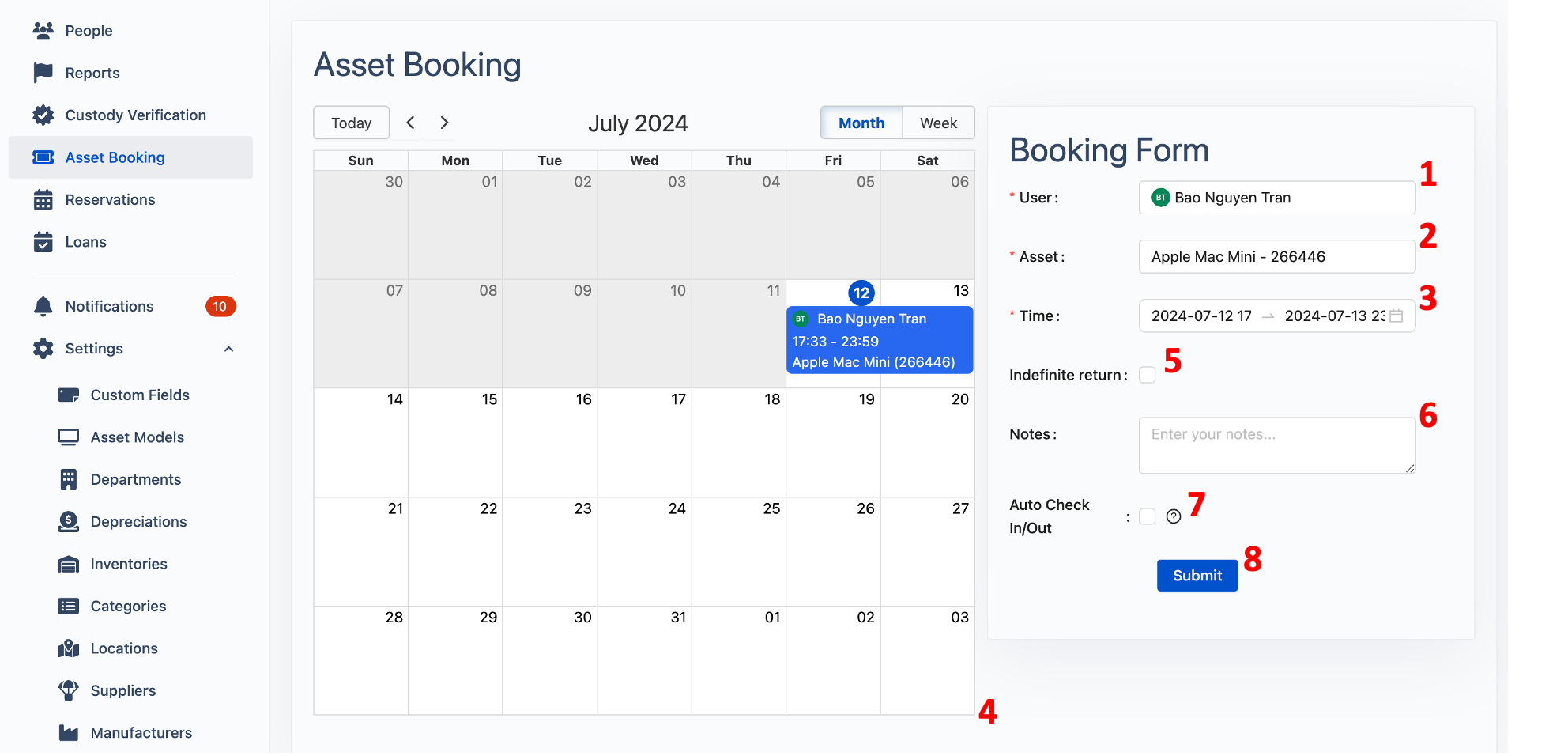Click the calendar icon in the Time field
This screenshot has height=756, width=1568.
(x=1396, y=316)
